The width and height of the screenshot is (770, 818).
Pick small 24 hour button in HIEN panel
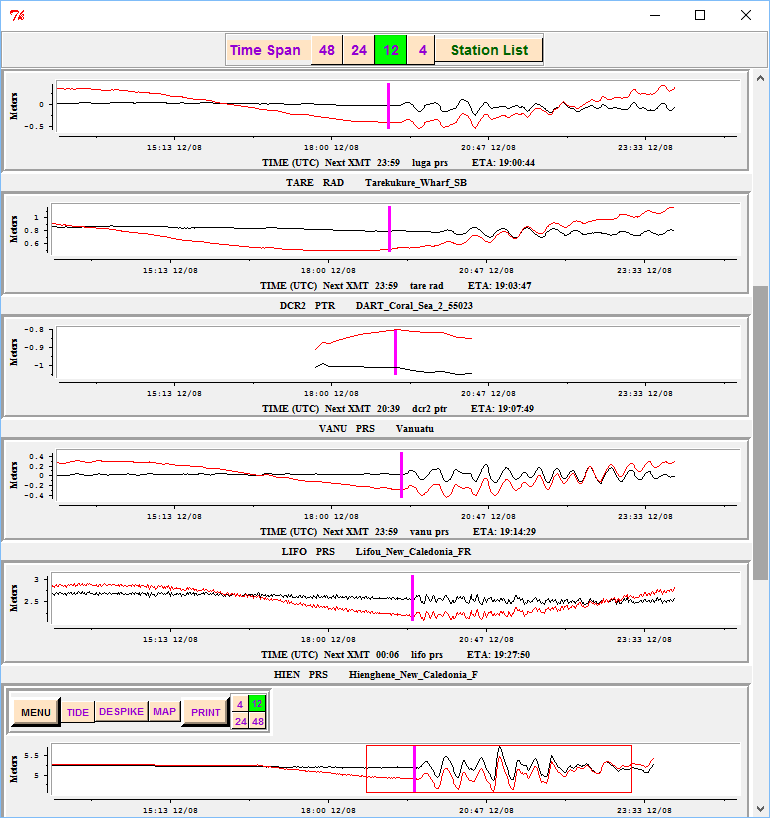[240, 721]
